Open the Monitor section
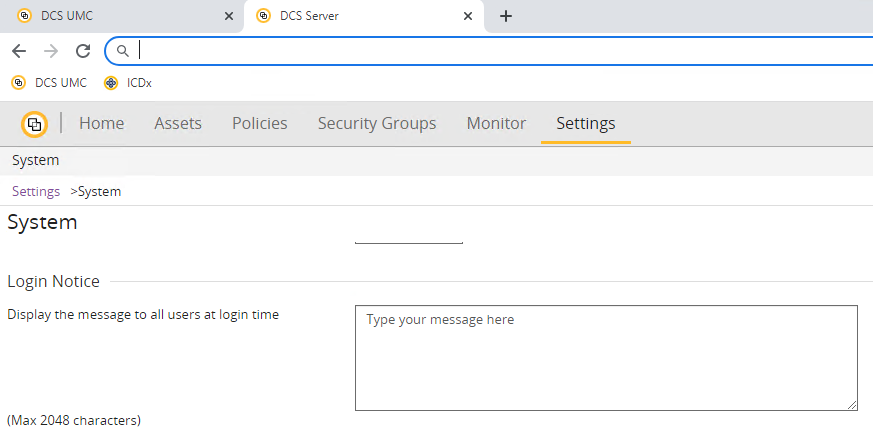Screen dimensions: 873x436 click(496, 124)
